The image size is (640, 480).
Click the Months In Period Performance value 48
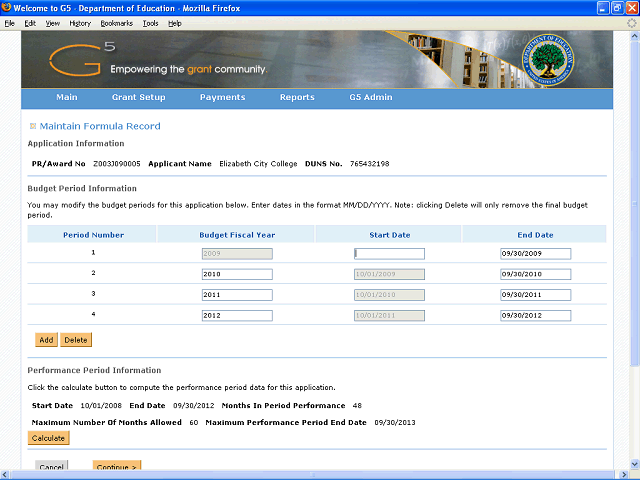pyautogui.click(x=357, y=406)
